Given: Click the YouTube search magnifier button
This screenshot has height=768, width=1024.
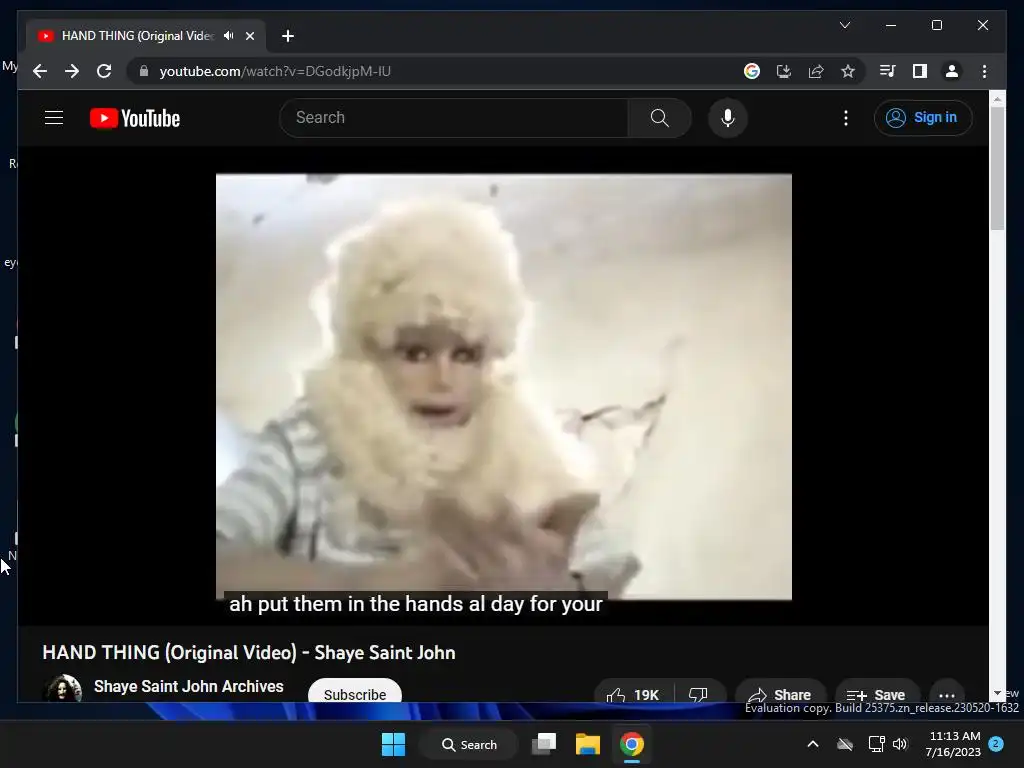Looking at the screenshot, I should click(x=660, y=118).
